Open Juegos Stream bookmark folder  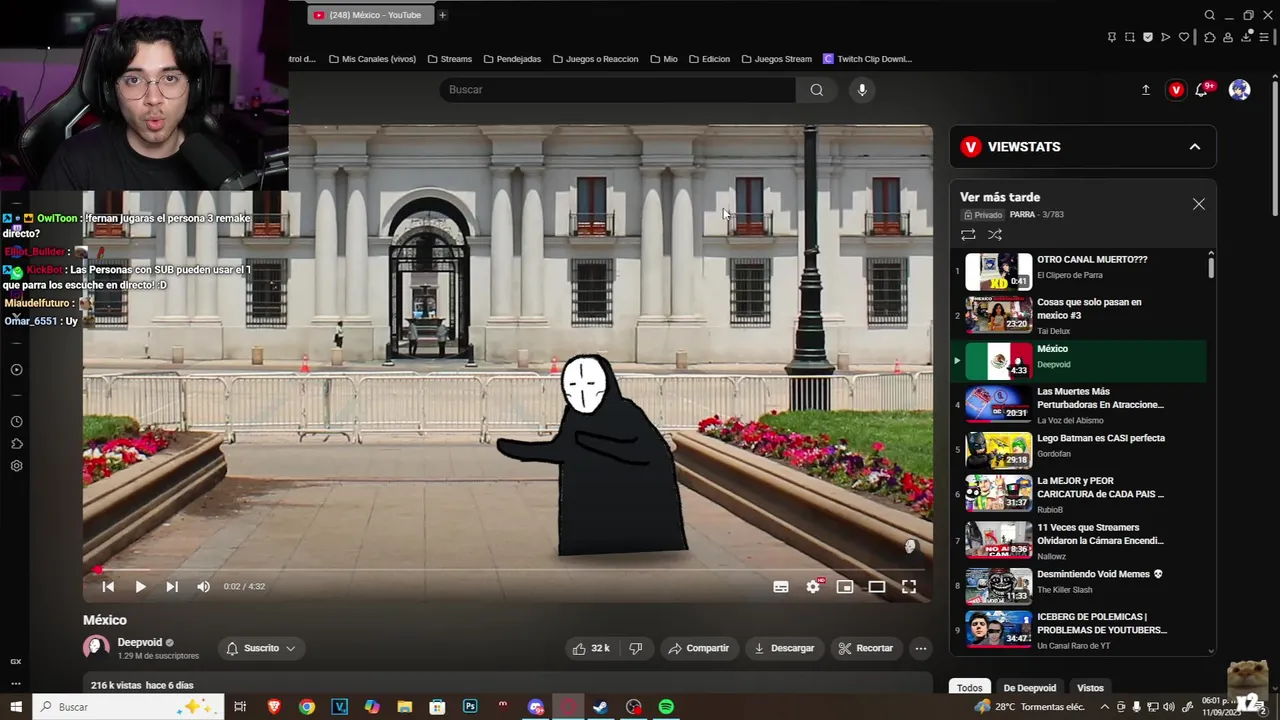point(776,59)
